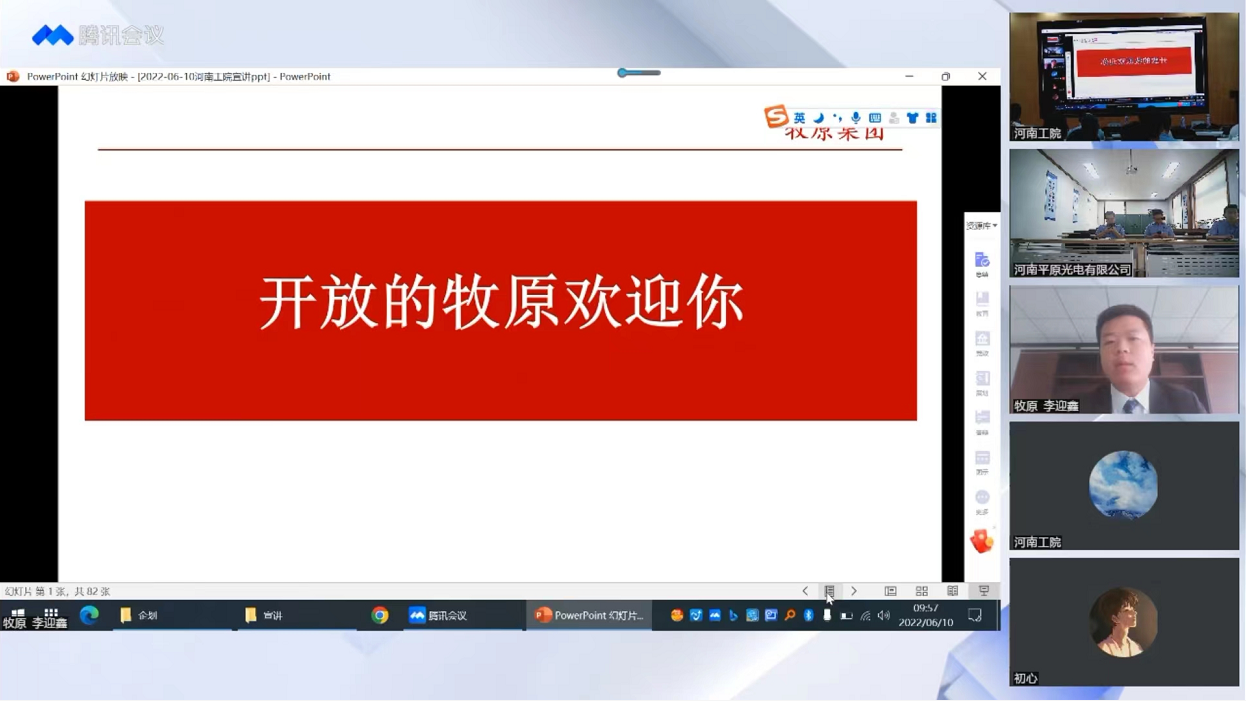Open the Sogou soft keyboard icon
Screen dimensions: 1246x701
[875, 118]
